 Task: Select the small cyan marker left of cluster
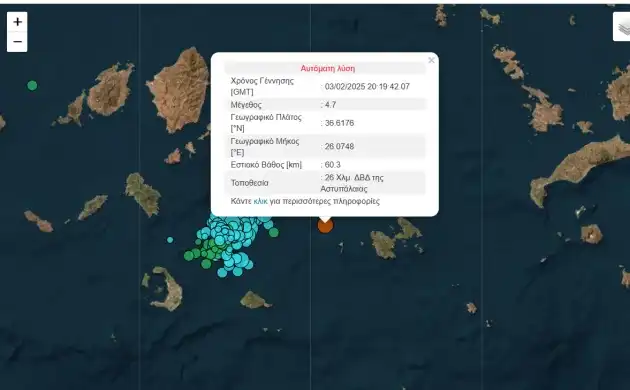170,240
